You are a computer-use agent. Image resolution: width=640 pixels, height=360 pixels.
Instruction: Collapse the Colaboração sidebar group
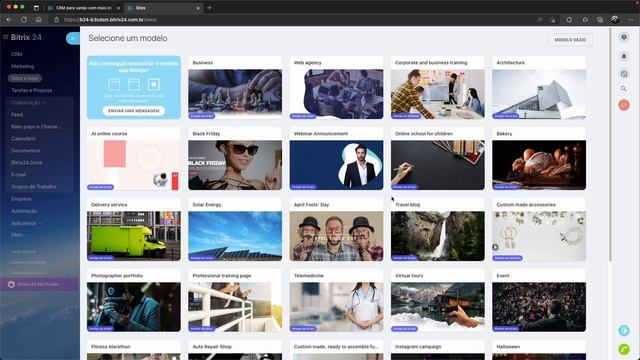click(x=28, y=102)
